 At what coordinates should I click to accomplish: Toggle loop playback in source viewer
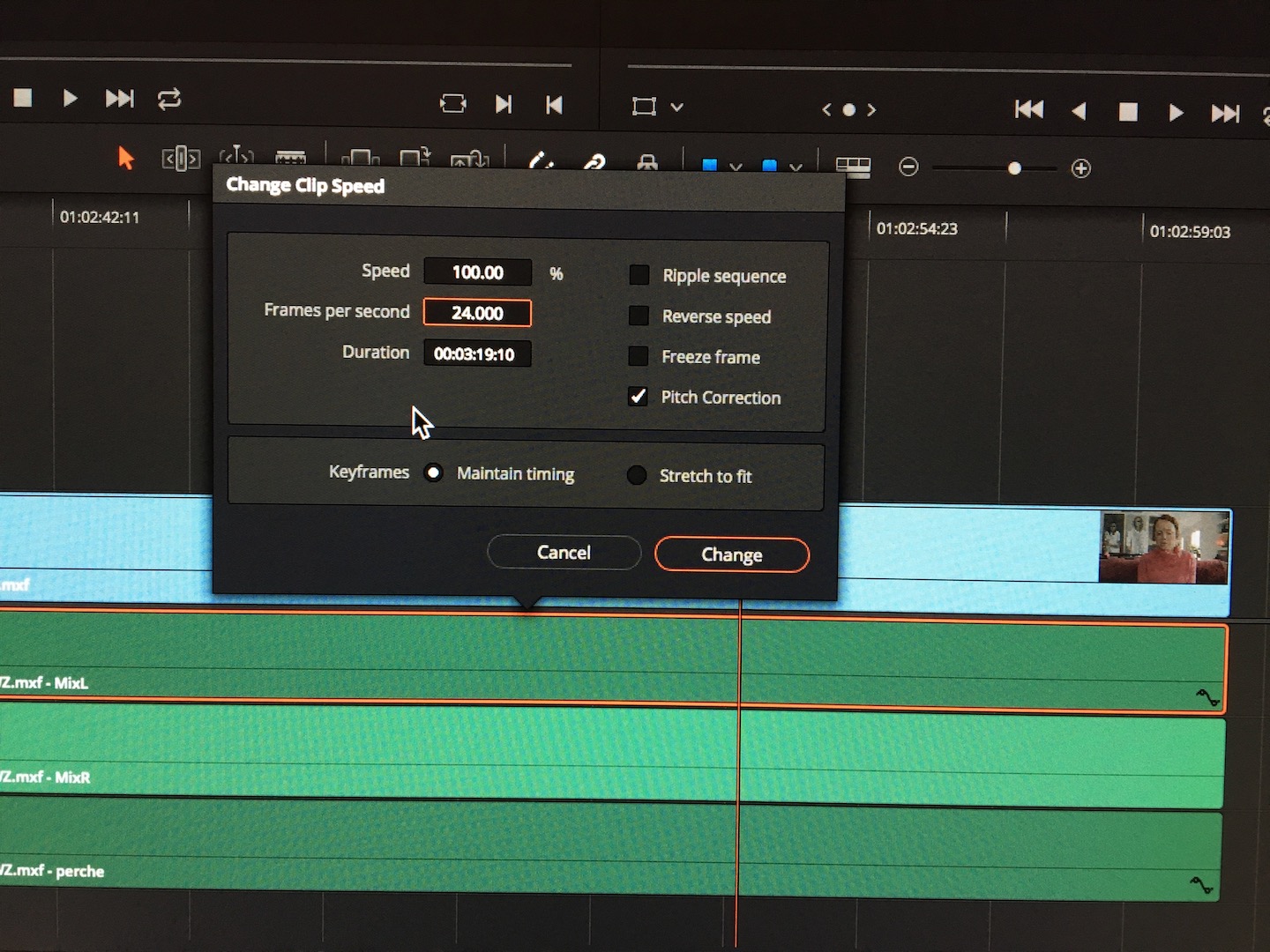click(x=169, y=99)
